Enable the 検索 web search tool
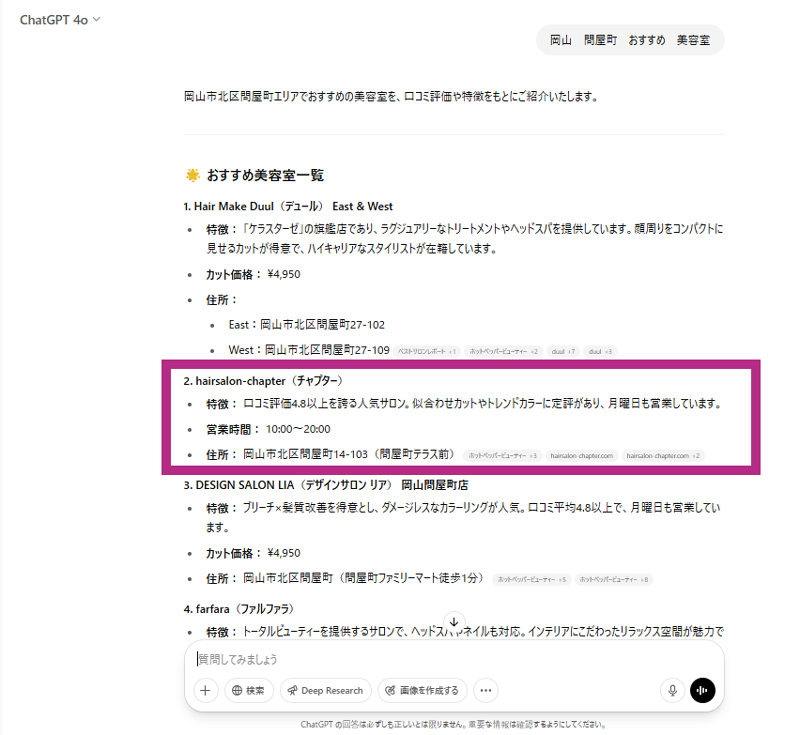This screenshot has width=800, height=735. (248, 690)
